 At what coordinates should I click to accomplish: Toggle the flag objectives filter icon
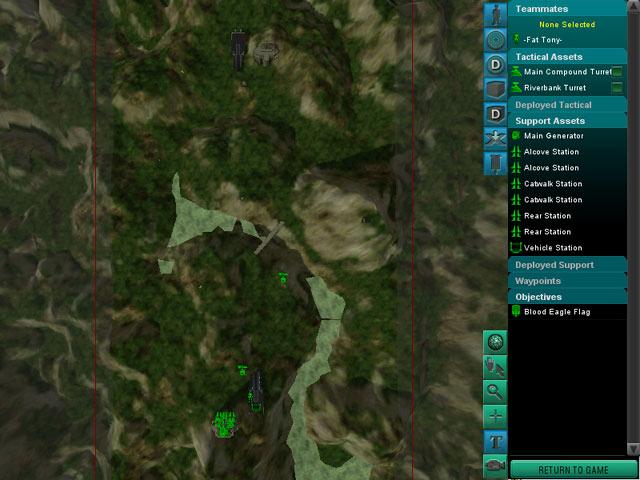[x=495, y=163]
